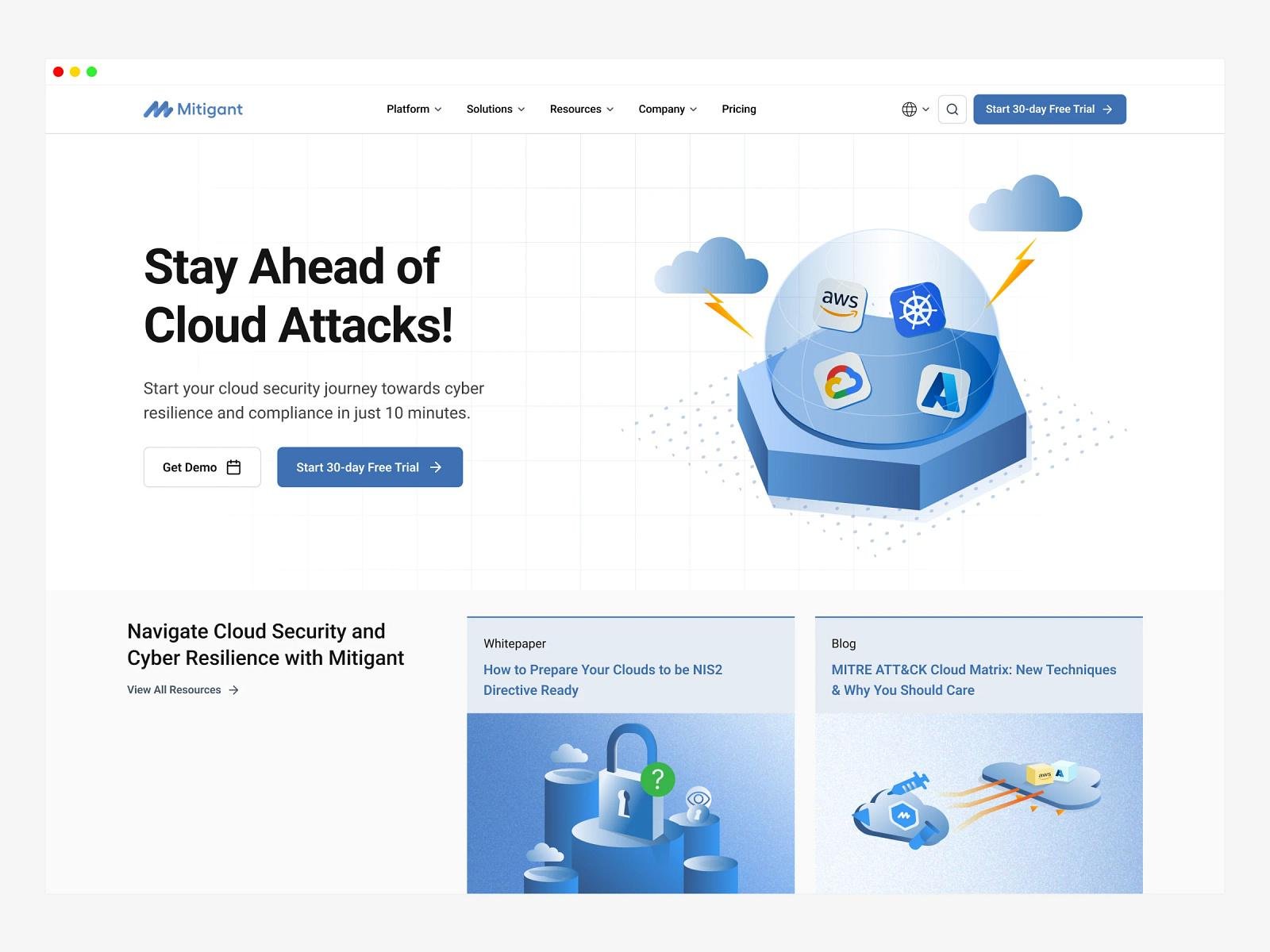The image size is (1270, 952).
Task: Click the arrow on the header Free Trial button
Action: tap(1107, 109)
